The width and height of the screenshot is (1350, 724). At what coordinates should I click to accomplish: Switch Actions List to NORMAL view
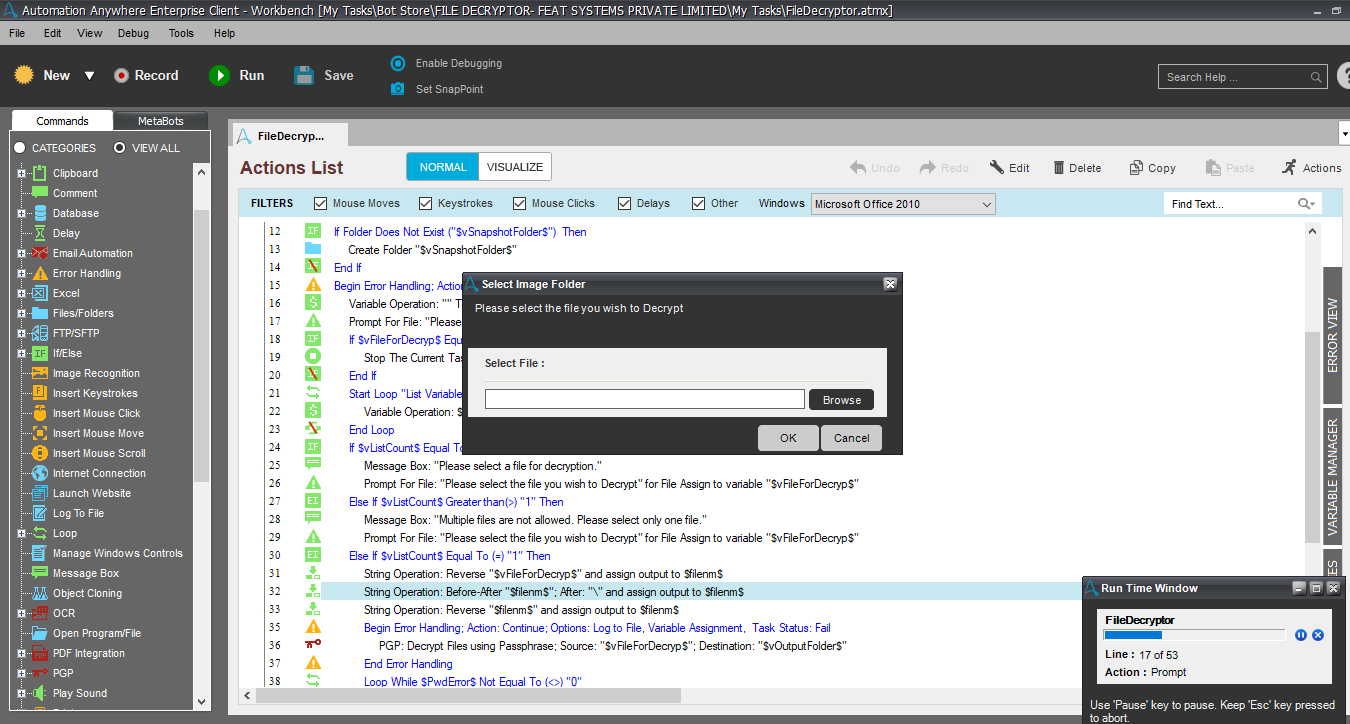(443, 167)
